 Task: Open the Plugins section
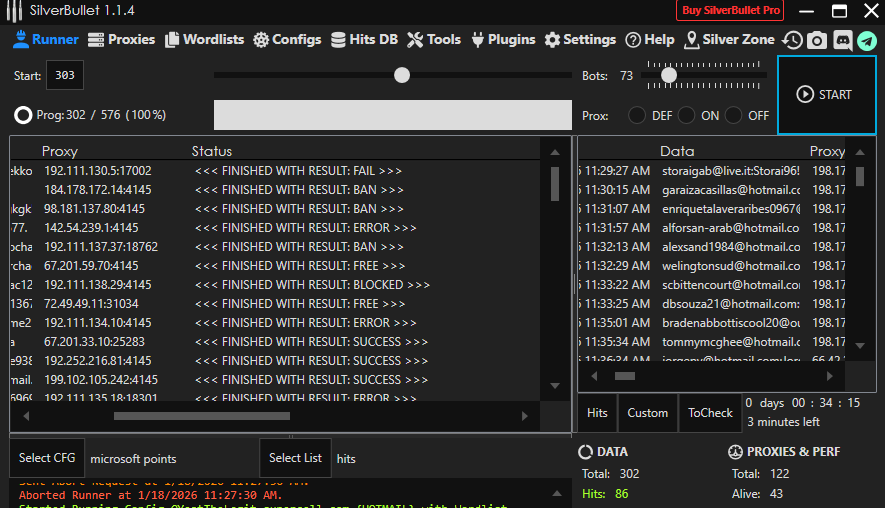503,40
